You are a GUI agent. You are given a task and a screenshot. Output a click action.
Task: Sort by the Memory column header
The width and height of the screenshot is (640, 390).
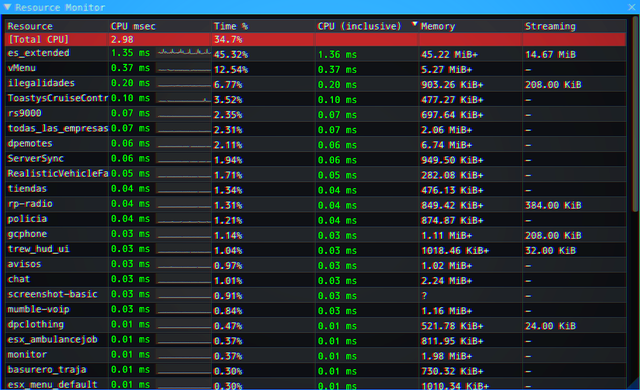(438, 27)
